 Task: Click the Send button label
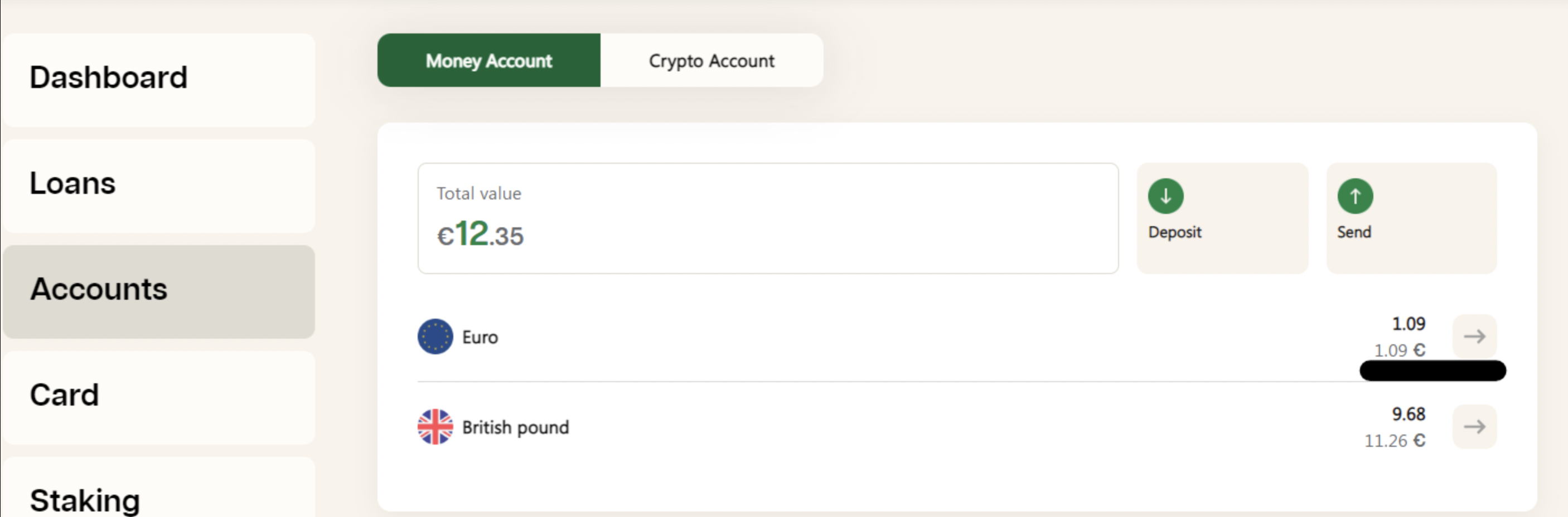[x=1354, y=232]
